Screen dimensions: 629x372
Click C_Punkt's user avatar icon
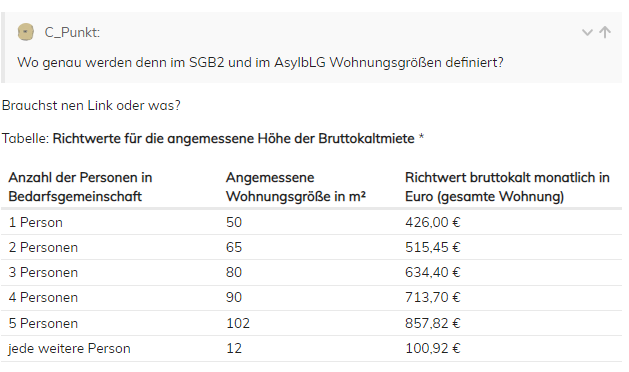(x=26, y=32)
